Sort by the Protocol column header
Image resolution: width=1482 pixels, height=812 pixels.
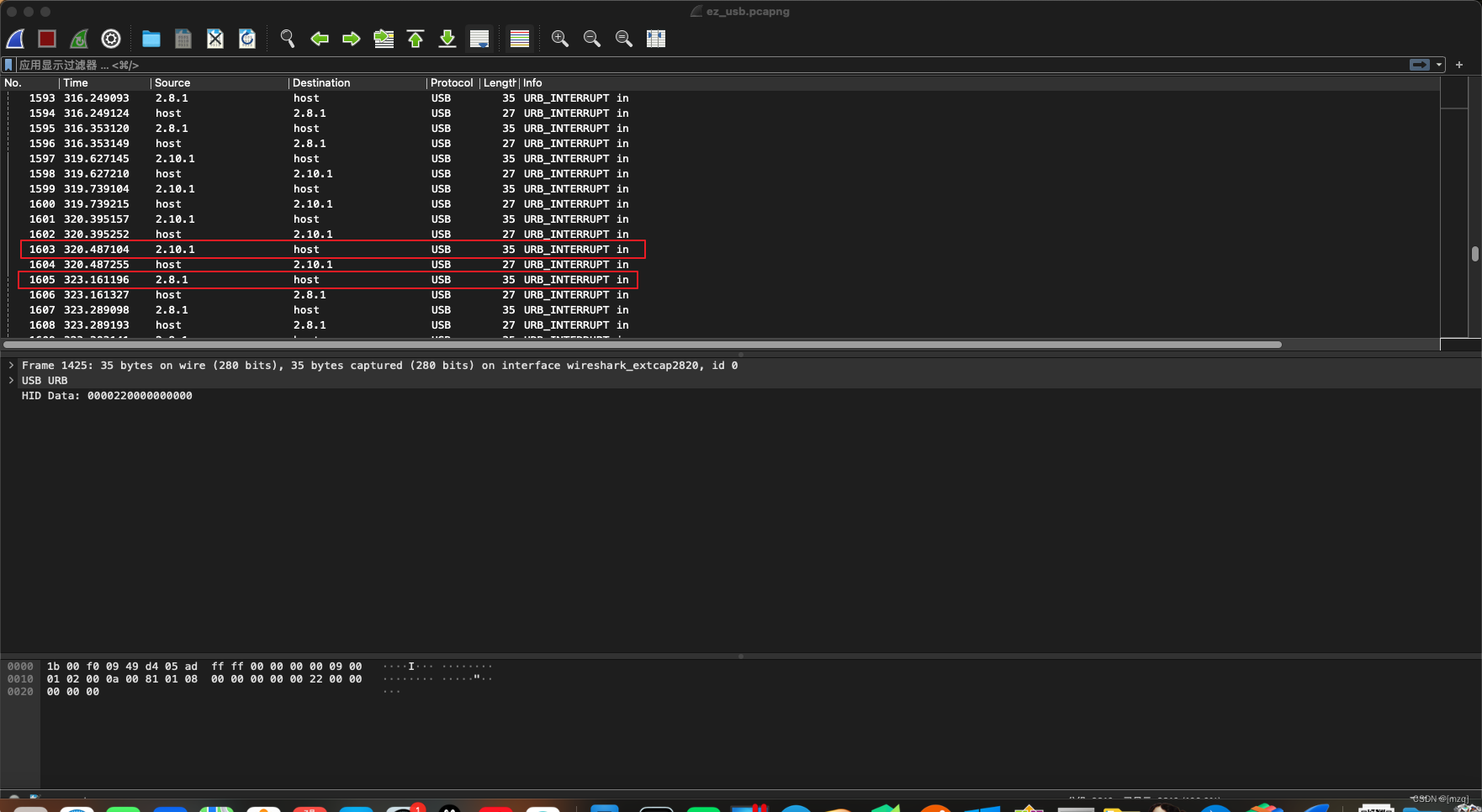(x=453, y=83)
